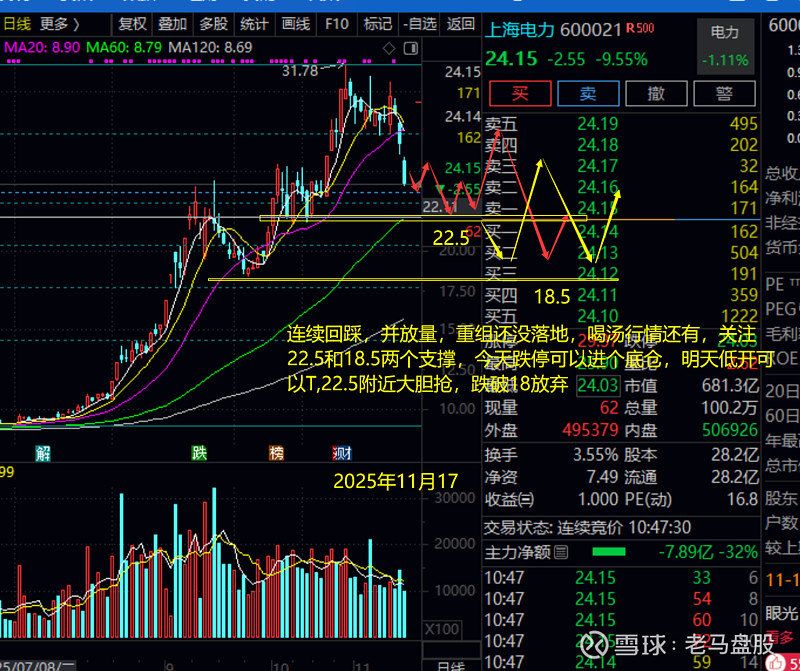This screenshot has width=800, height=671.
Task: Click the 解 marker icon below the chart
Action: (x=43, y=453)
